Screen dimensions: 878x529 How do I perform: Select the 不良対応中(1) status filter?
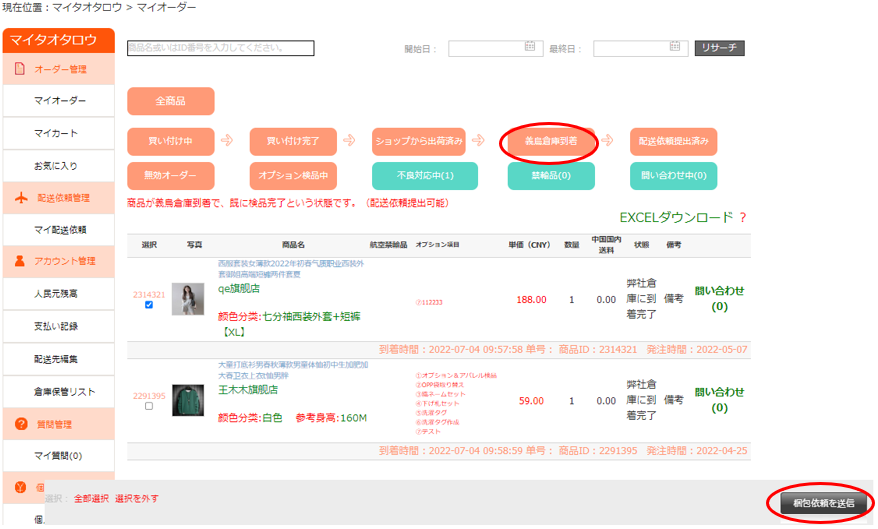point(425,175)
